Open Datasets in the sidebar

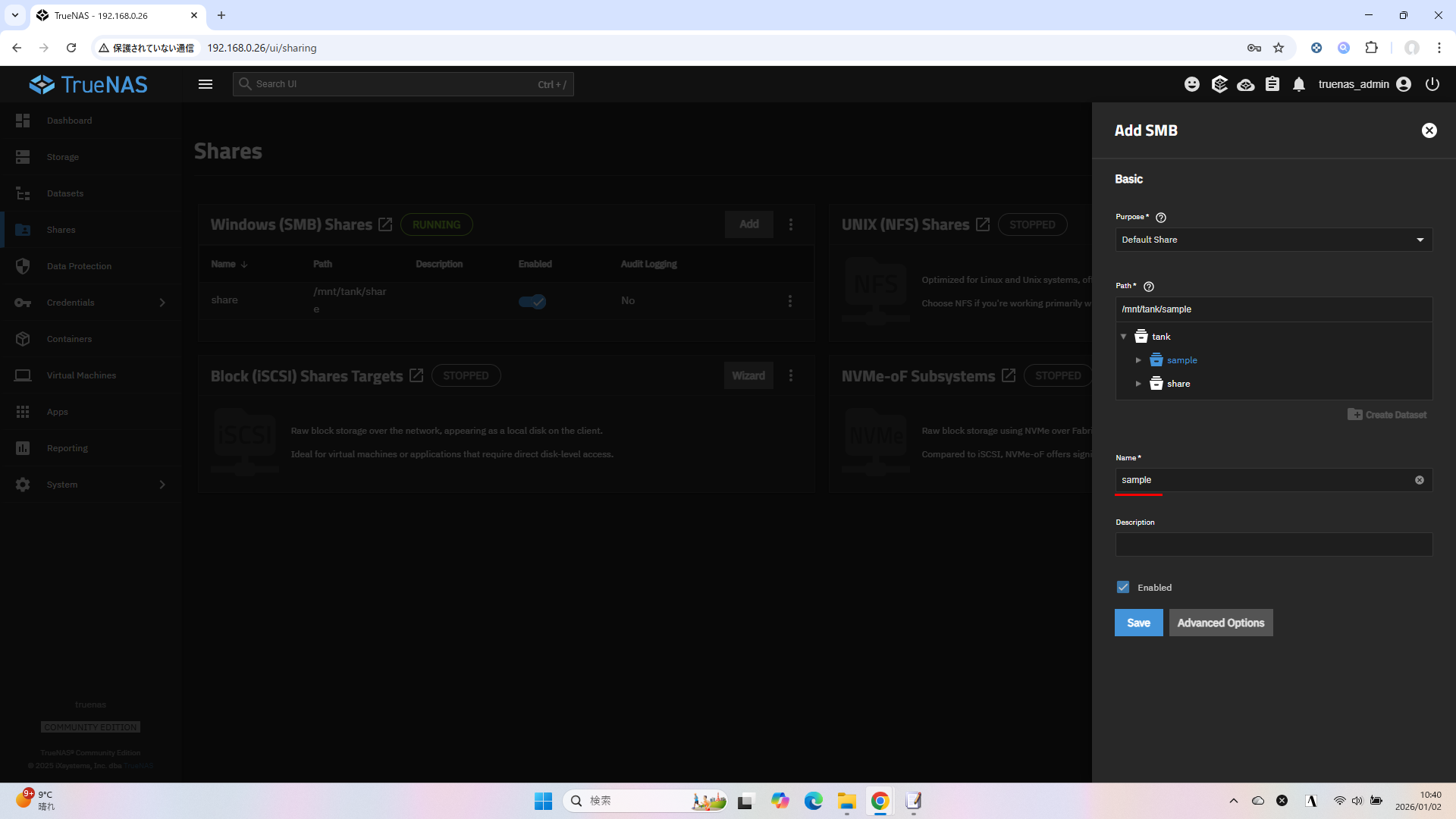[64, 193]
